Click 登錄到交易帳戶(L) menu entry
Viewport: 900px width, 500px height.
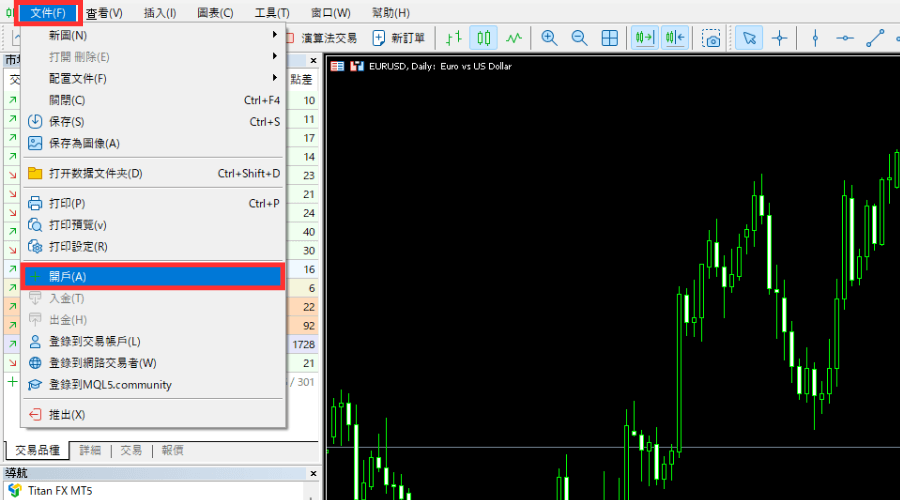95,341
